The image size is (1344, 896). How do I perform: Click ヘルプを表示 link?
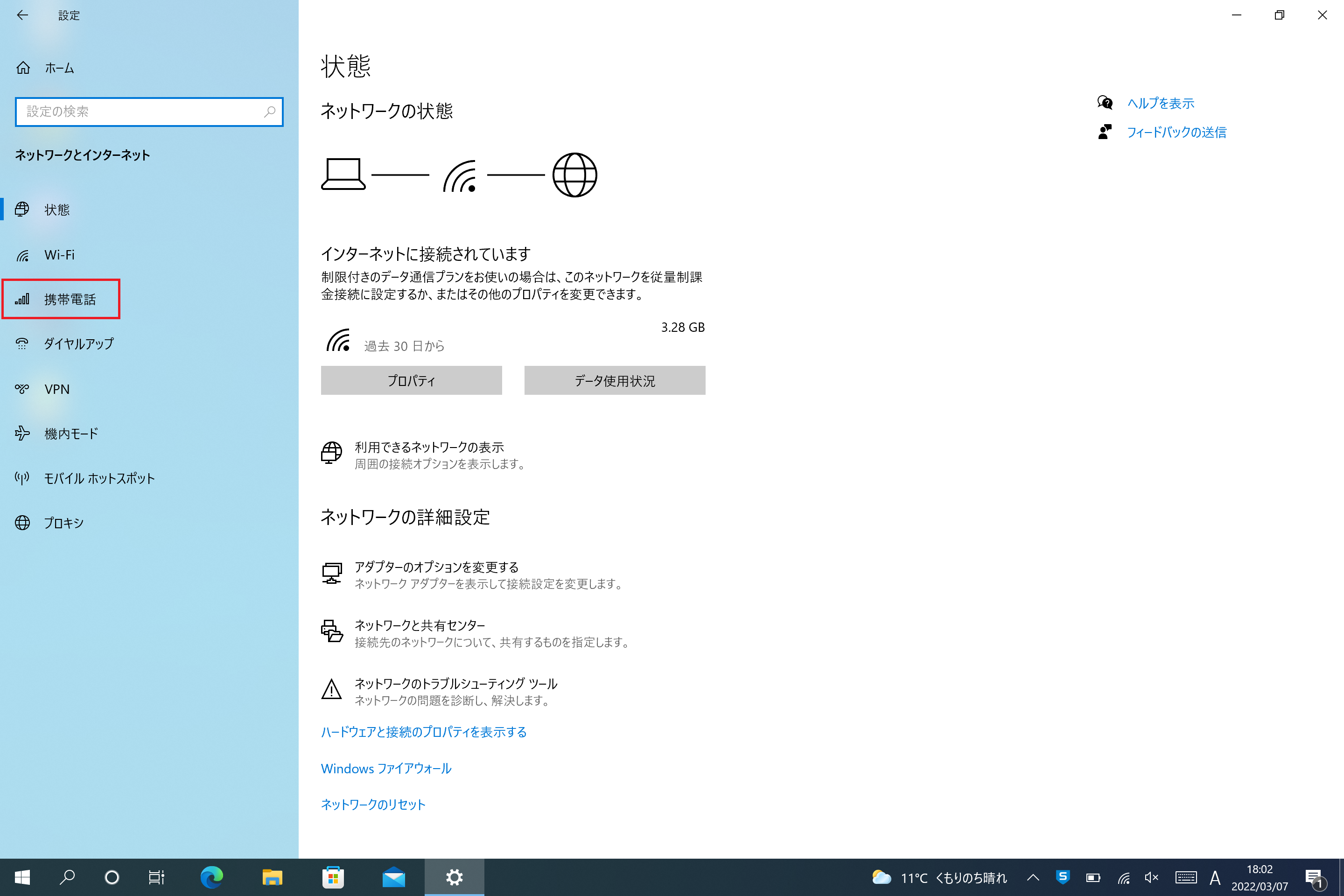(1161, 104)
